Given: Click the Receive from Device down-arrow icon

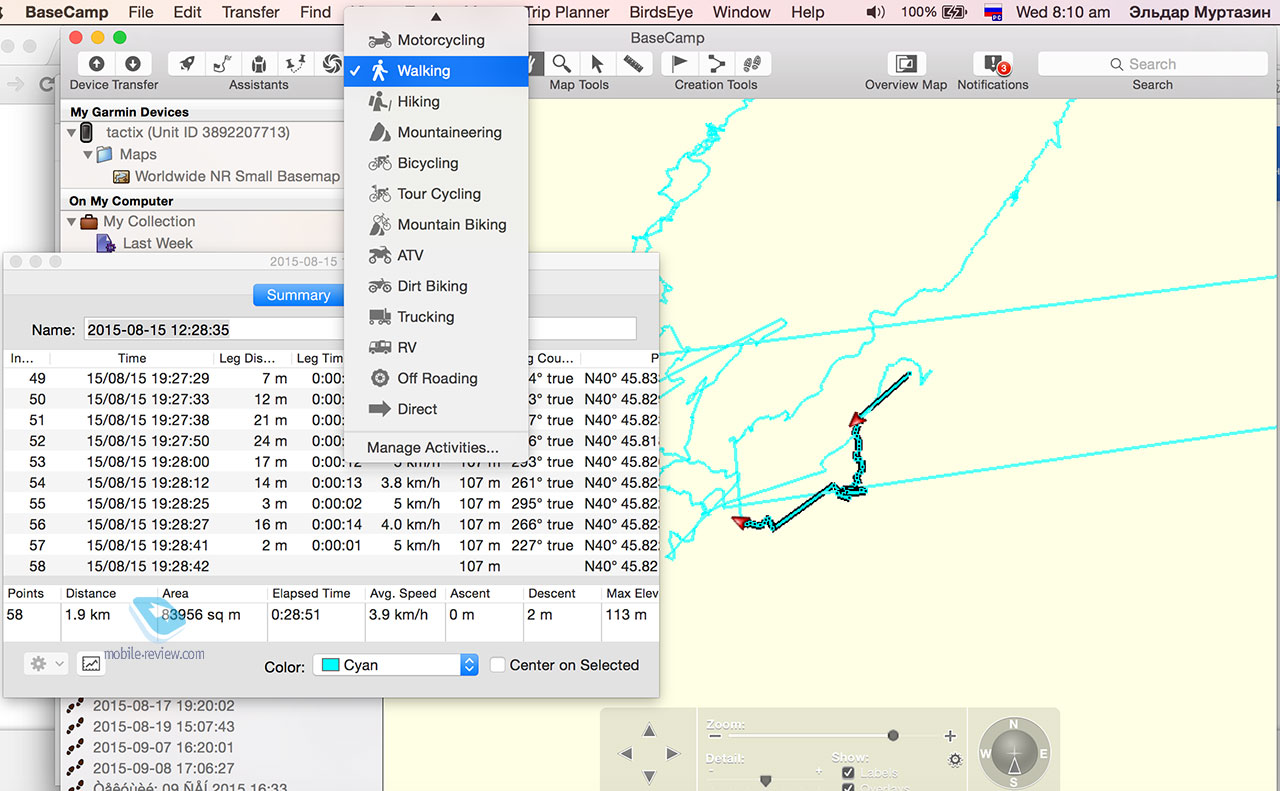Looking at the screenshot, I should (x=132, y=63).
